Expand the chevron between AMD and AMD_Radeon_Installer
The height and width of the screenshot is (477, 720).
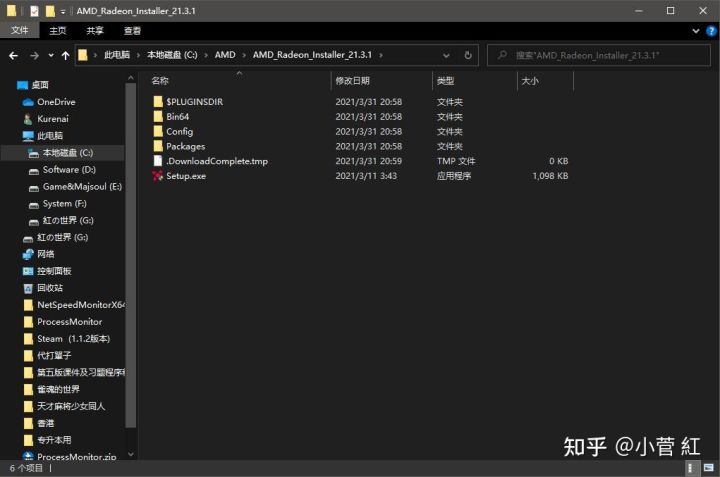[x=244, y=55]
